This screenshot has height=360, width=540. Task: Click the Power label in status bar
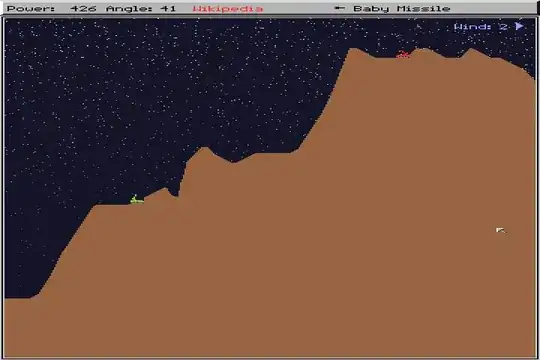31,8
